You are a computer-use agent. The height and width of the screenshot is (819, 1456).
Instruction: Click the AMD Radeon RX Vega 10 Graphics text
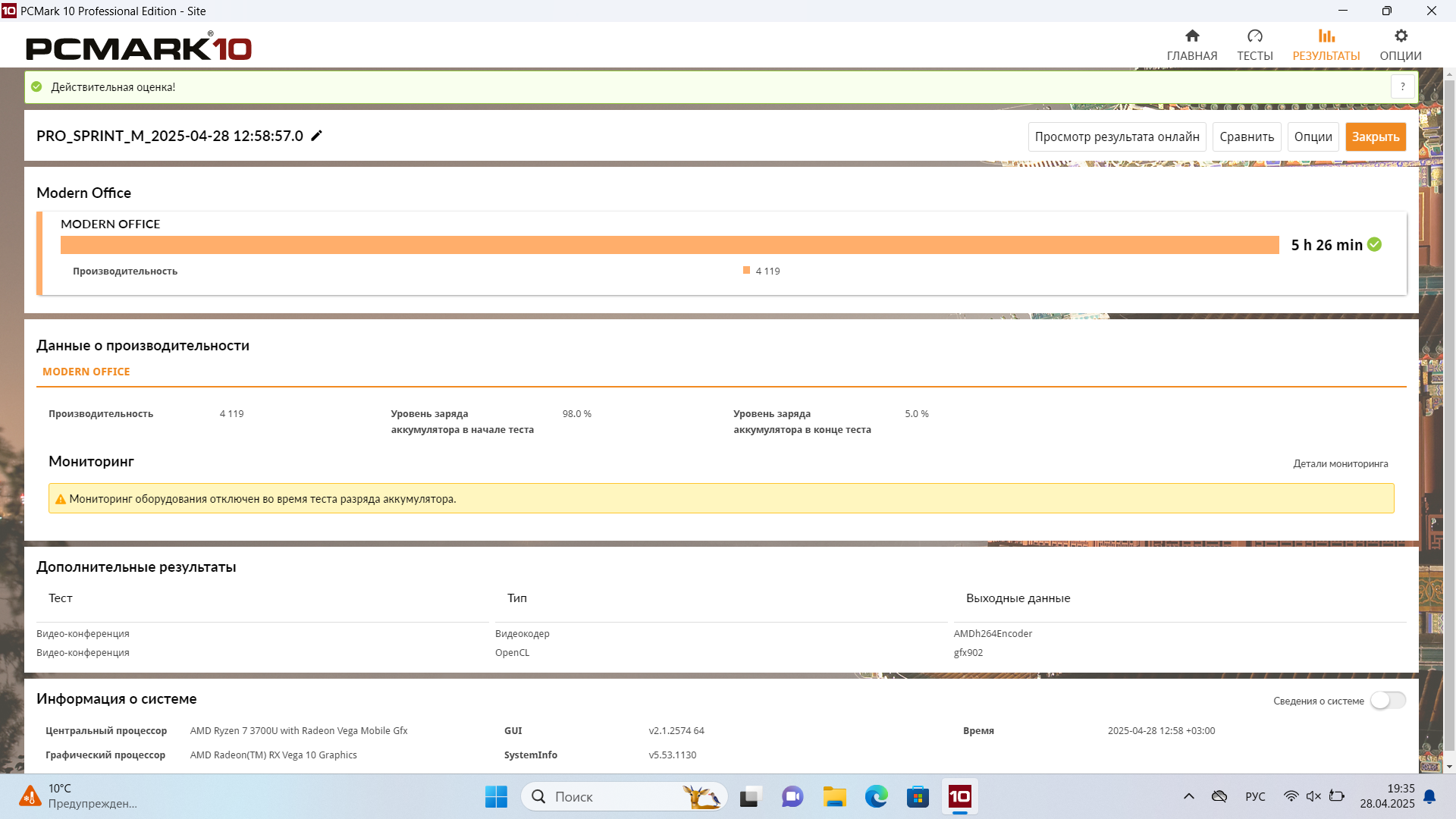pyautogui.click(x=274, y=755)
